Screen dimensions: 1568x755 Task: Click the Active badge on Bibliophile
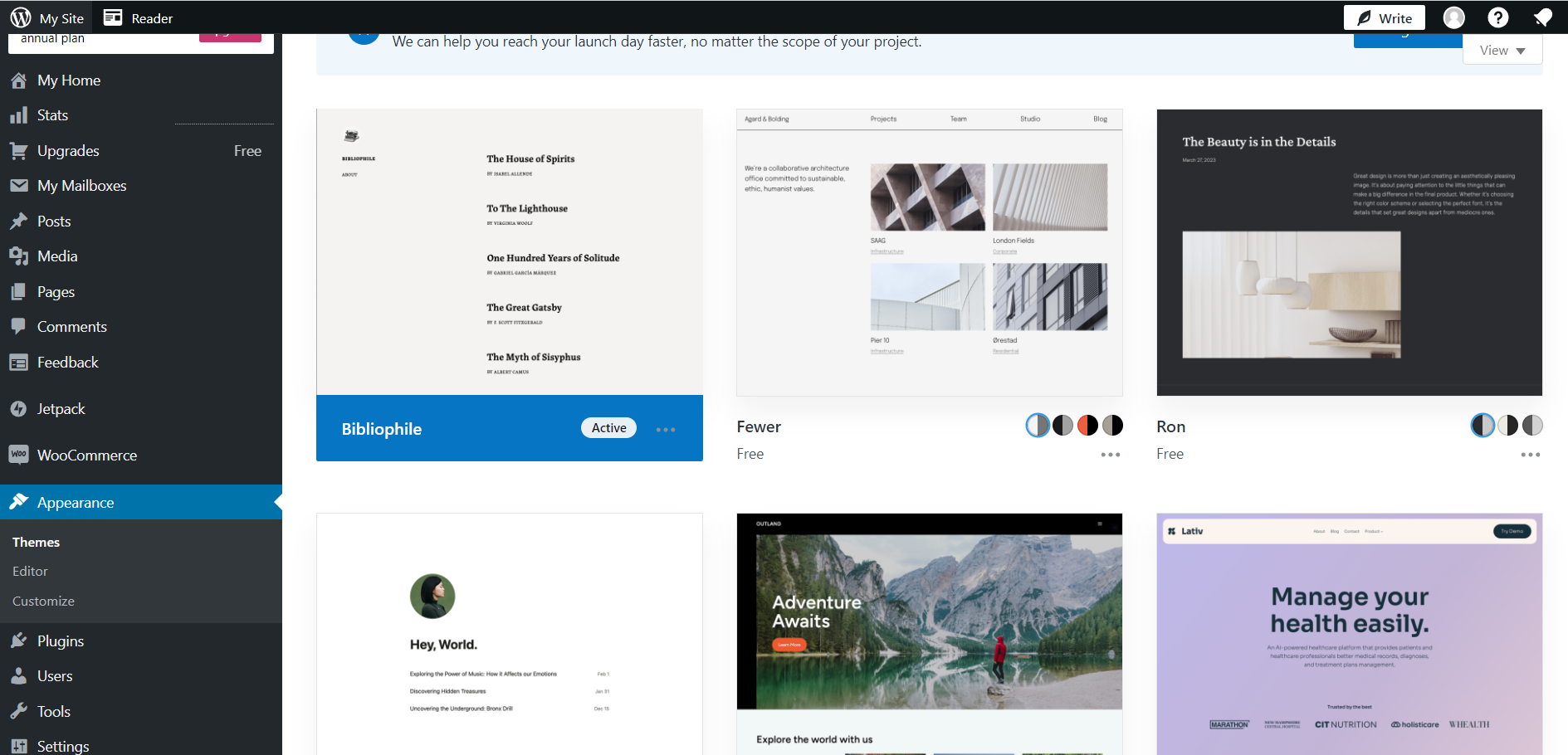pos(608,428)
